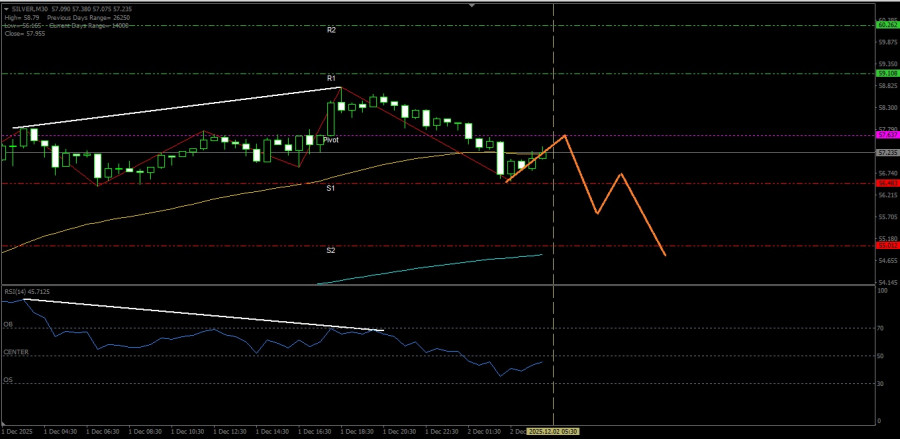Select the R2 resistance level label

point(331,31)
